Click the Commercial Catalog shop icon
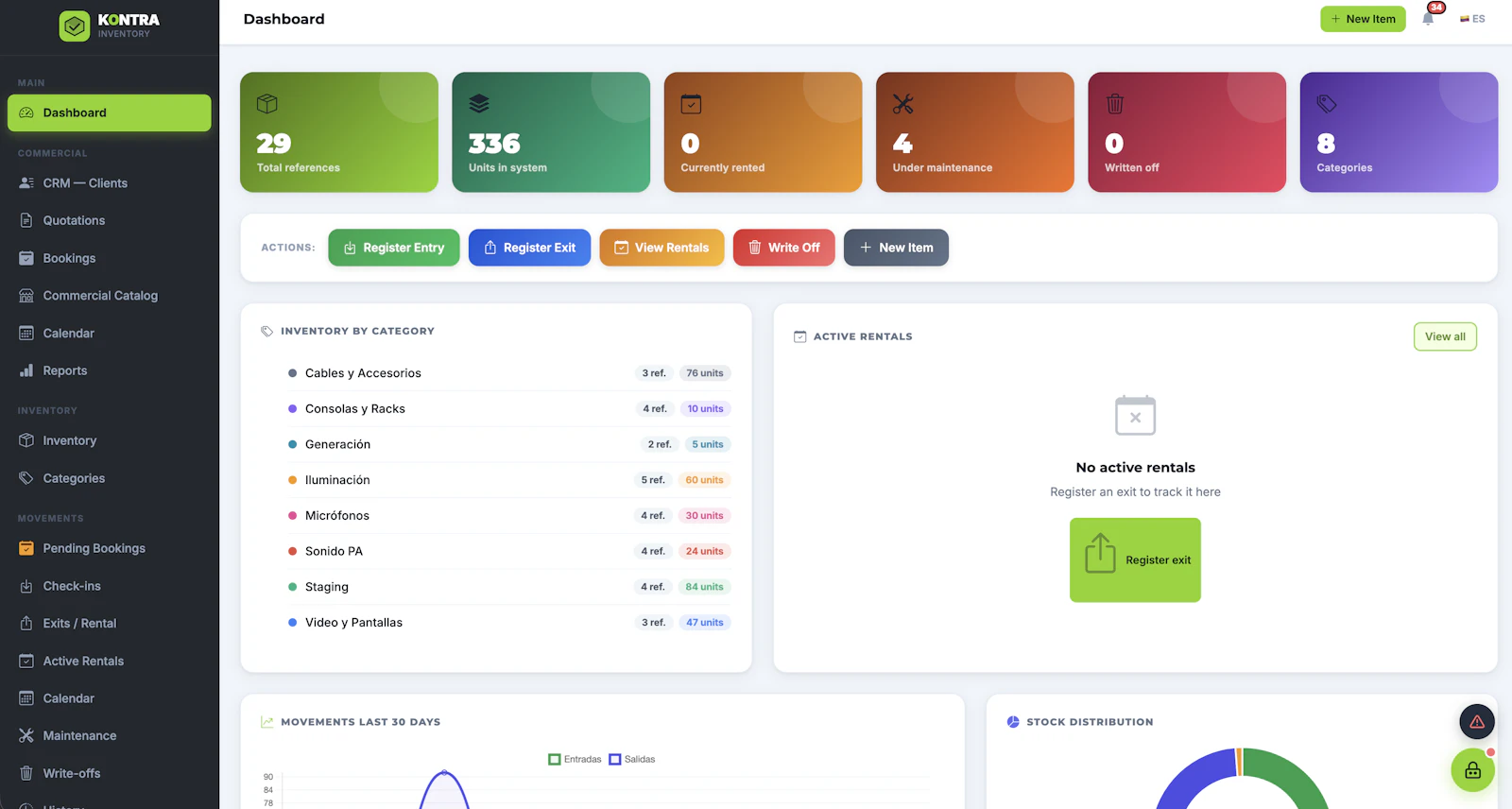The width and height of the screenshot is (1512, 809). pos(26,296)
